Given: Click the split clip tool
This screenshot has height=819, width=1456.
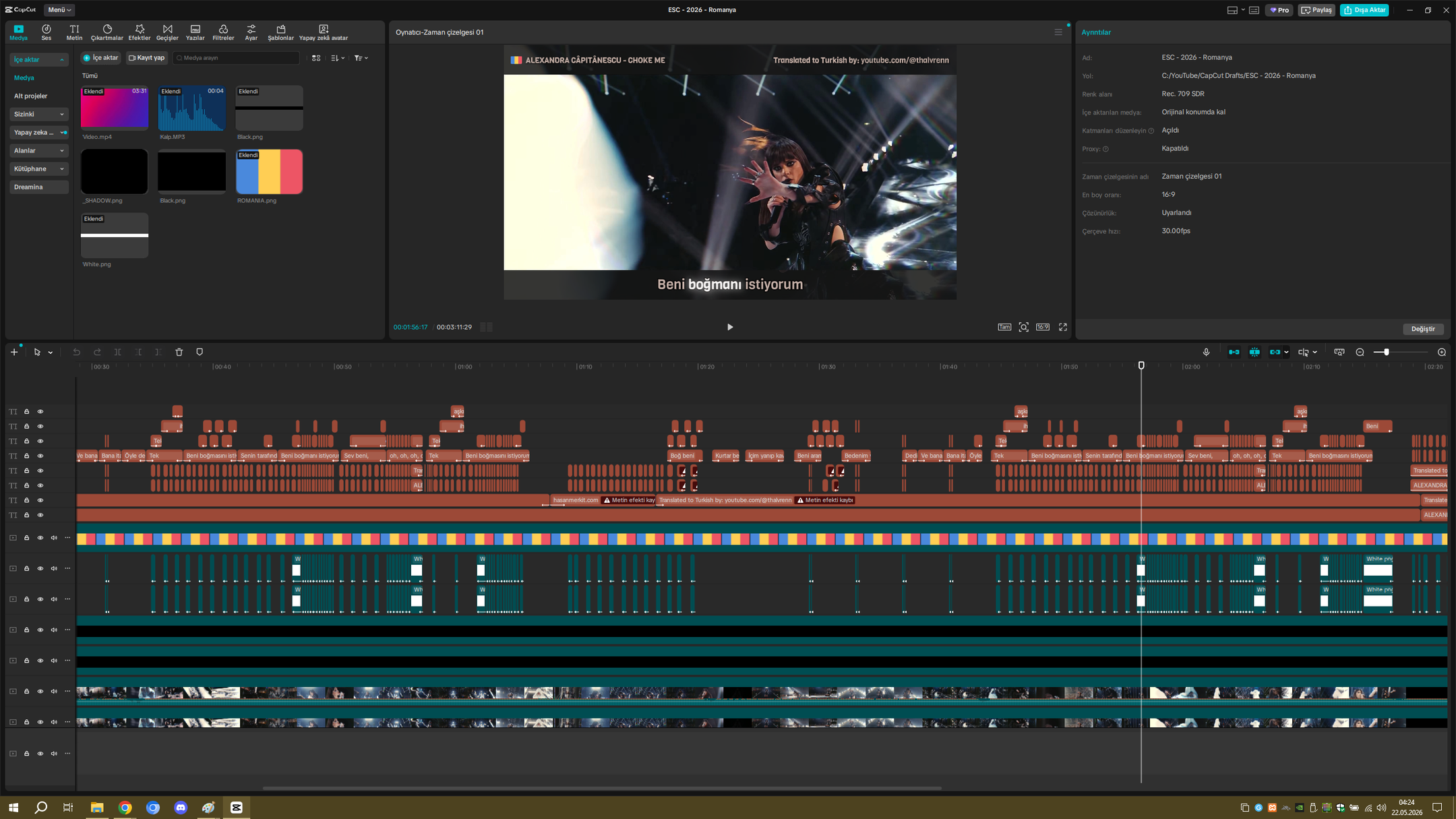Looking at the screenshot, I should click(x=117, y=352).
